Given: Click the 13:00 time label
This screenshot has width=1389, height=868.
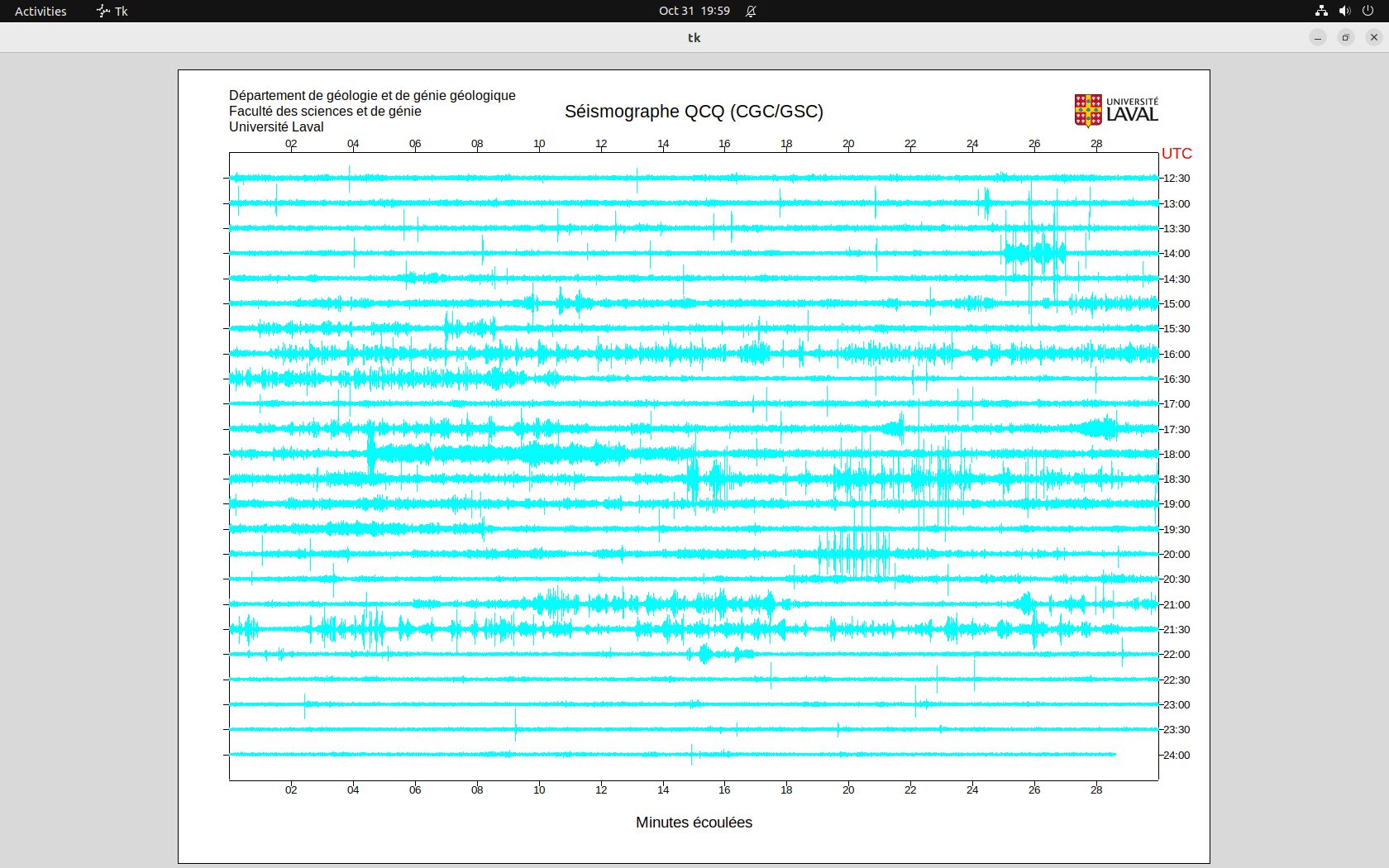Looking at the screenshot, I should click(1177, 204).
